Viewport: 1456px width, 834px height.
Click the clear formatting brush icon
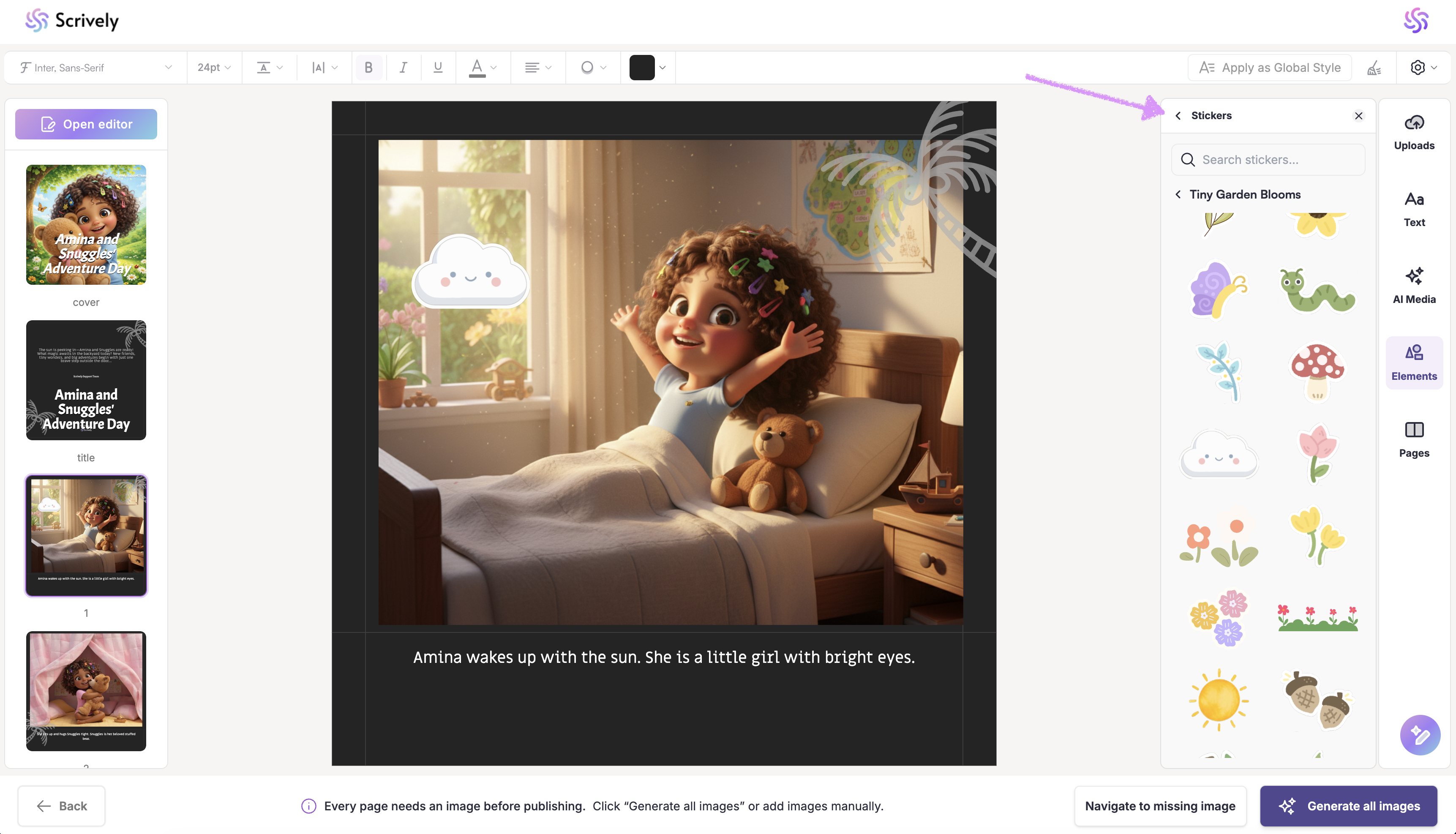(x=1374, y=68)
